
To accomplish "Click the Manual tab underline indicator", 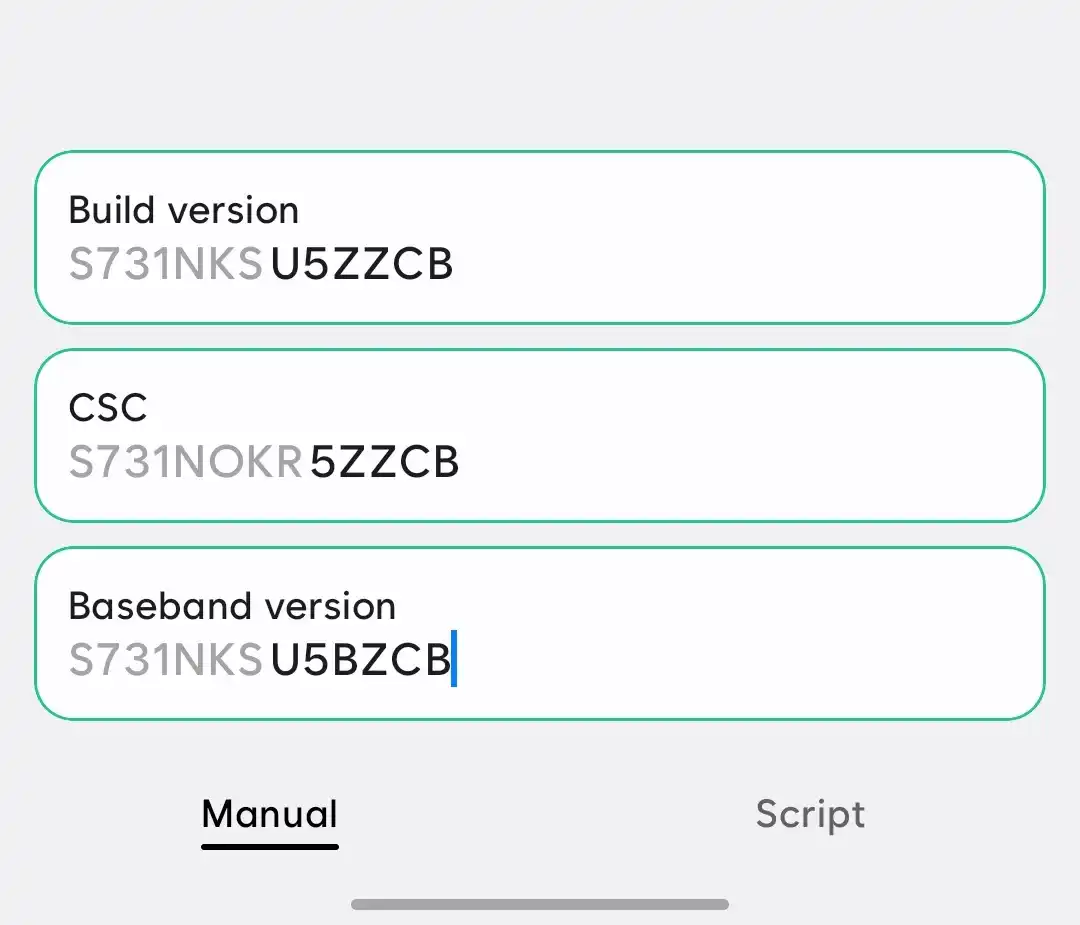I will coord(269,847).
